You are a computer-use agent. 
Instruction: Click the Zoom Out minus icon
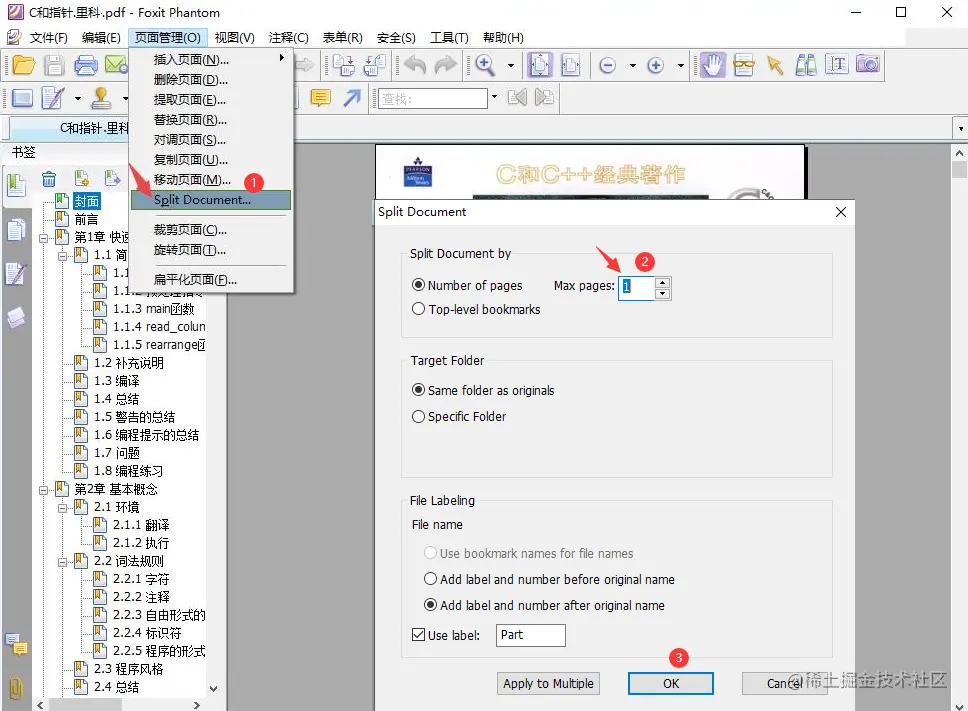(607, 65)
